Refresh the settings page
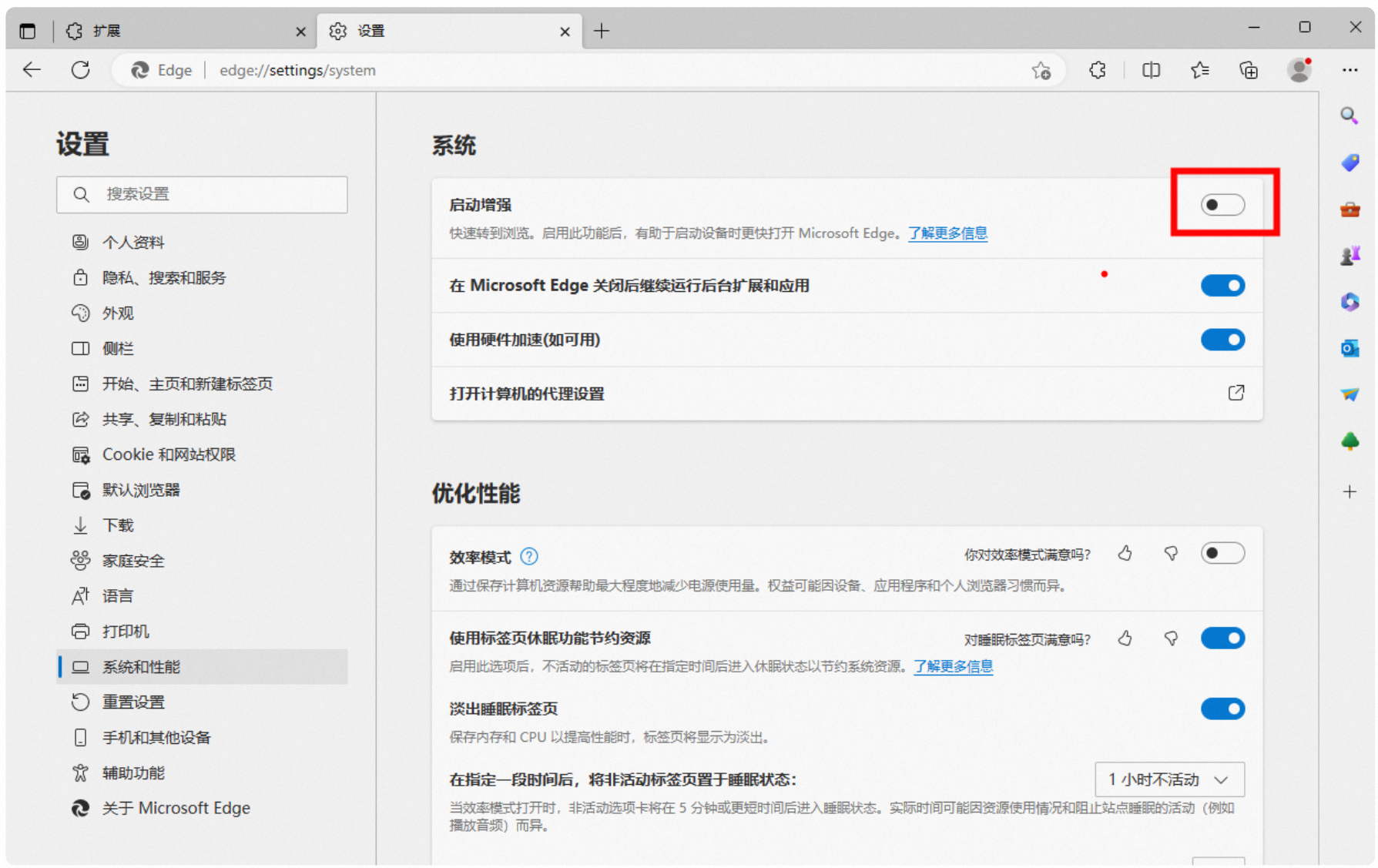The height and width of the screenshot is (868, 1378). 80,70
